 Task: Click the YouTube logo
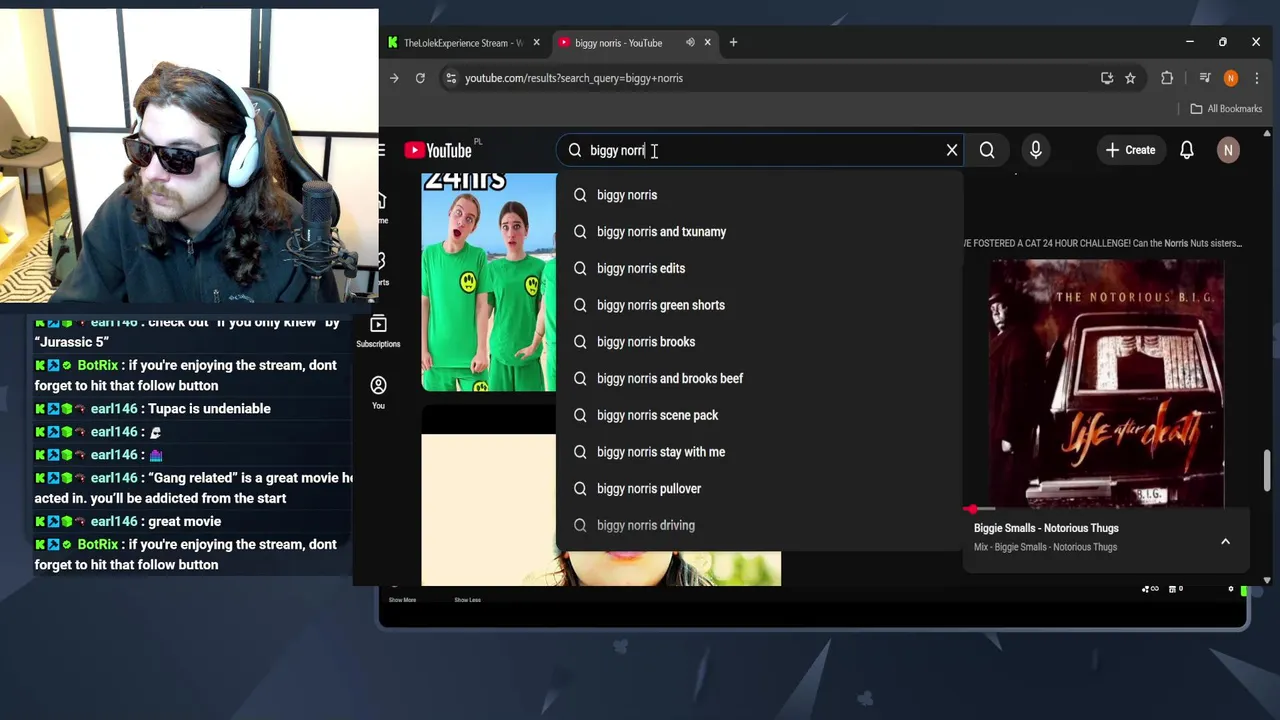[x=438, y=150]
